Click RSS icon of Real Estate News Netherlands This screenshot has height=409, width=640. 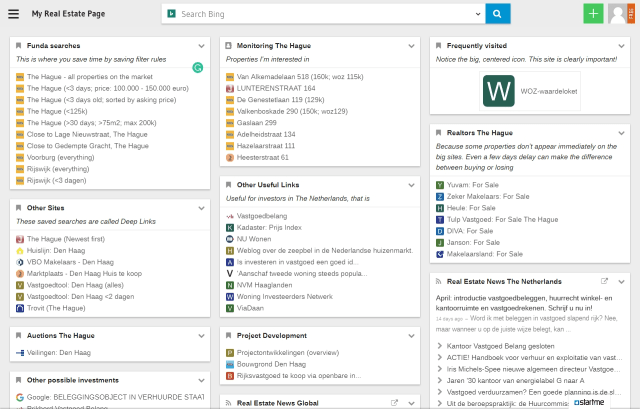coord(438,281)
